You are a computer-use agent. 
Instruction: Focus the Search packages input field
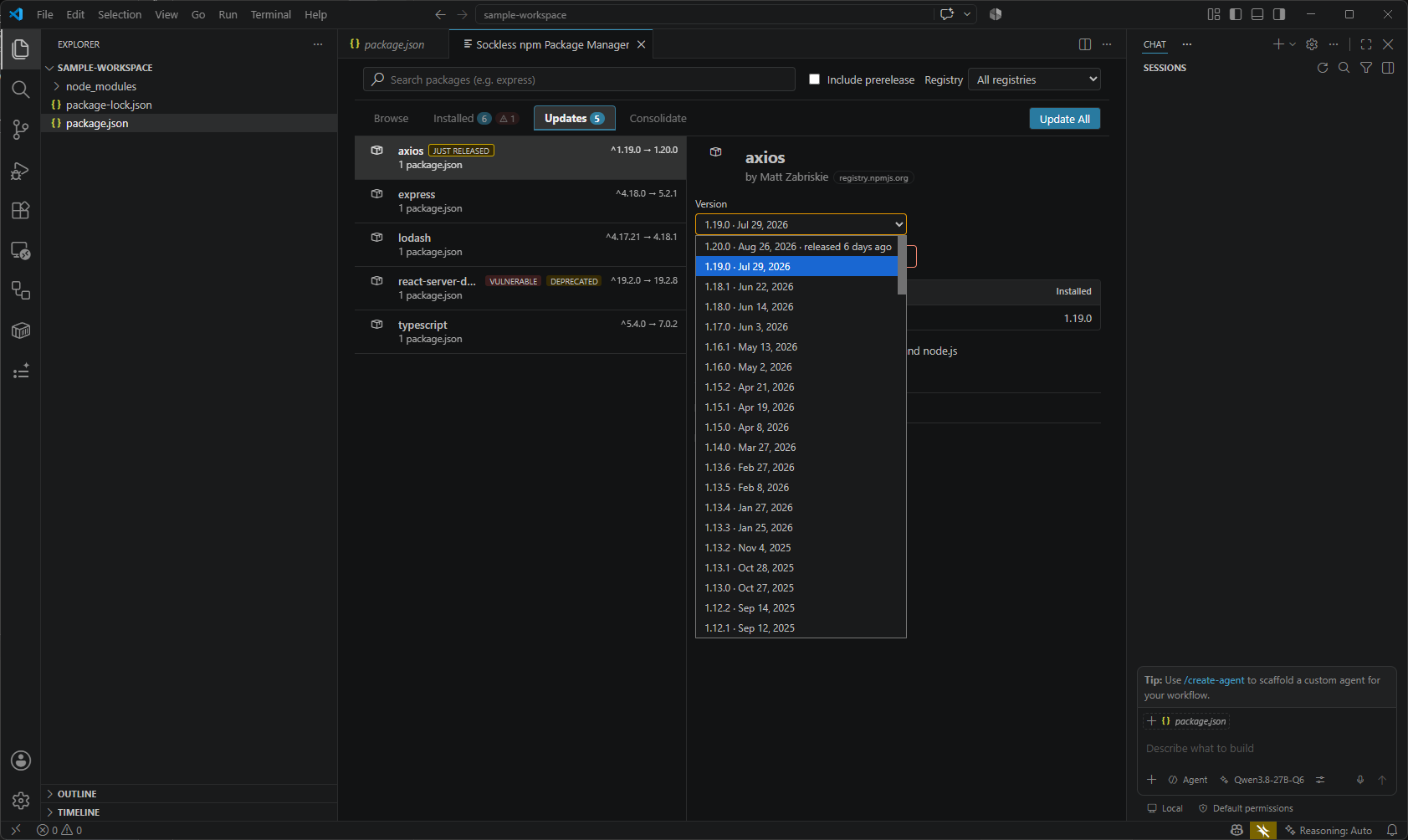coord(579,79)
